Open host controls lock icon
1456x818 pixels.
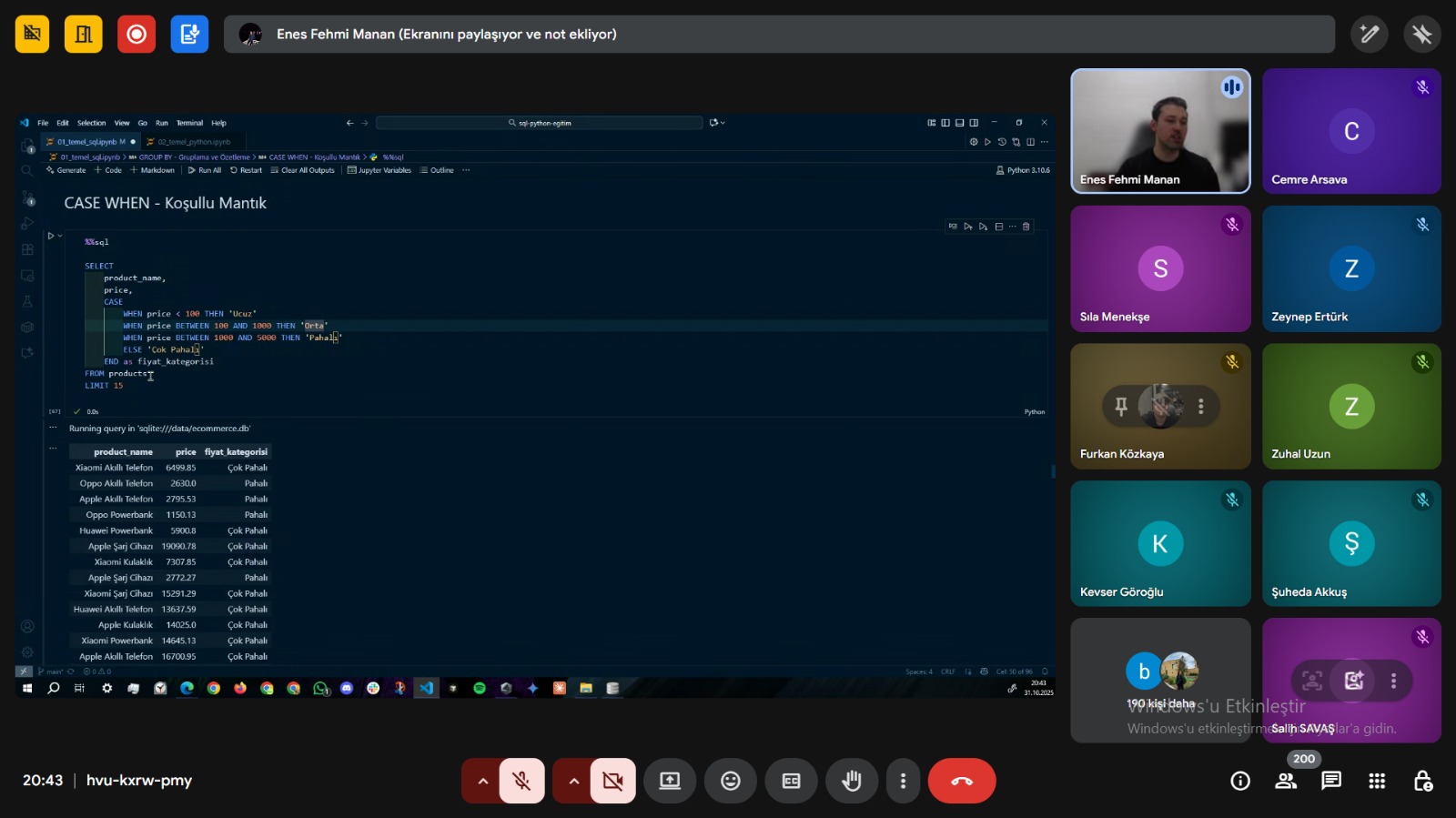[x=1422, y=781]
